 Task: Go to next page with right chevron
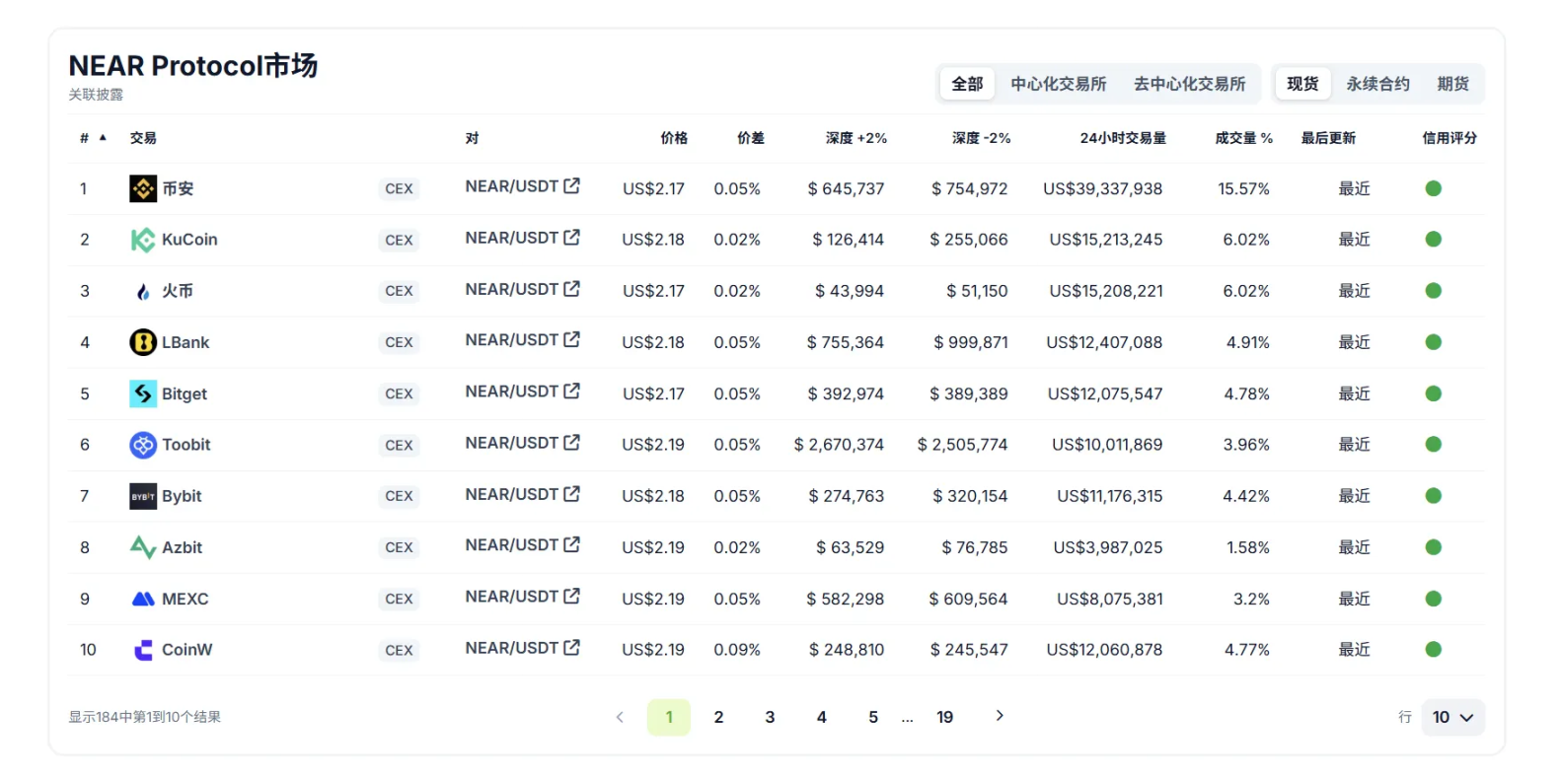1000,716
